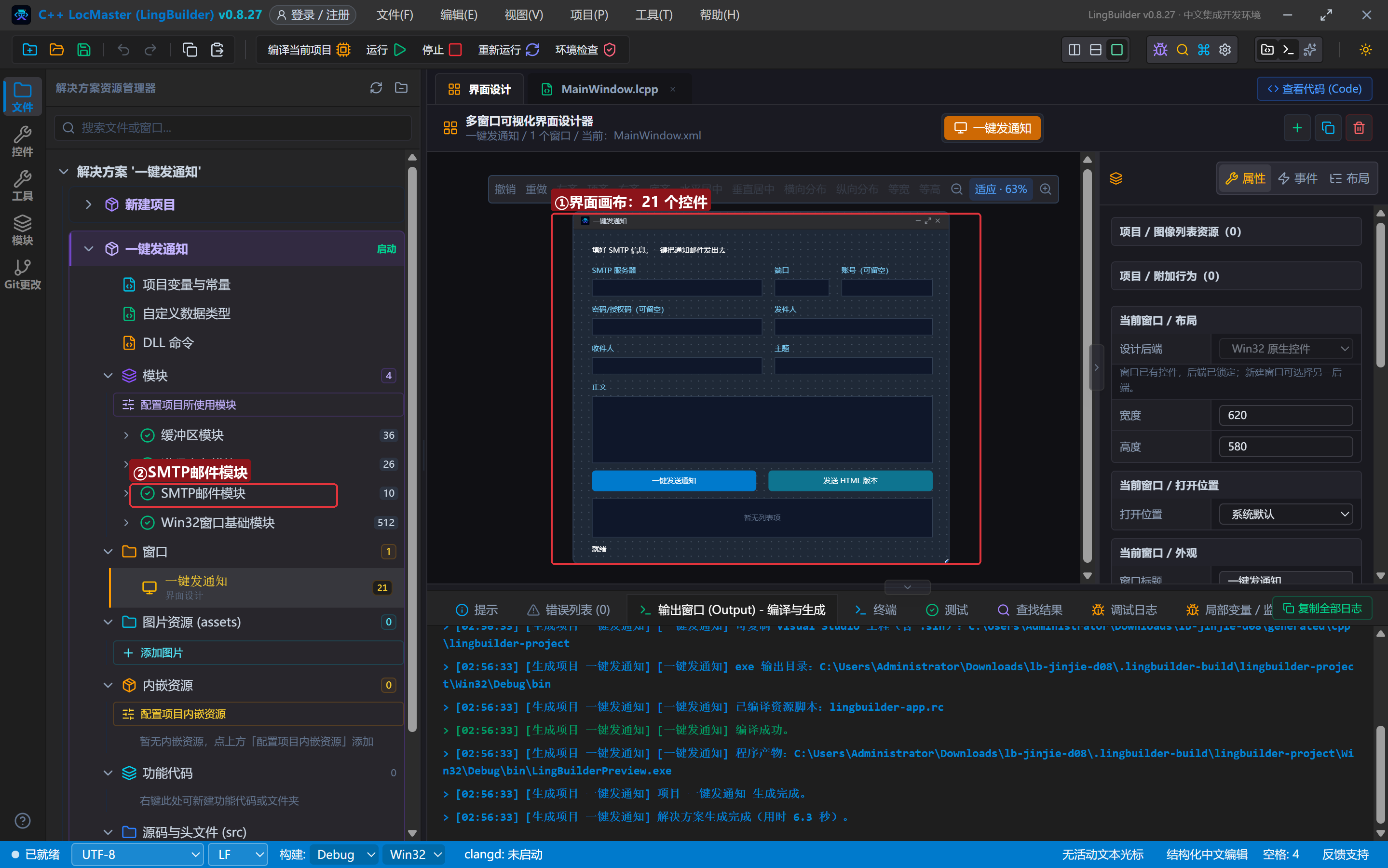The image size is (1388, 868).
Task: Open the 打开位置 系统默认 dropdown
Action: pyautogui.click(x=1286, y=515)
